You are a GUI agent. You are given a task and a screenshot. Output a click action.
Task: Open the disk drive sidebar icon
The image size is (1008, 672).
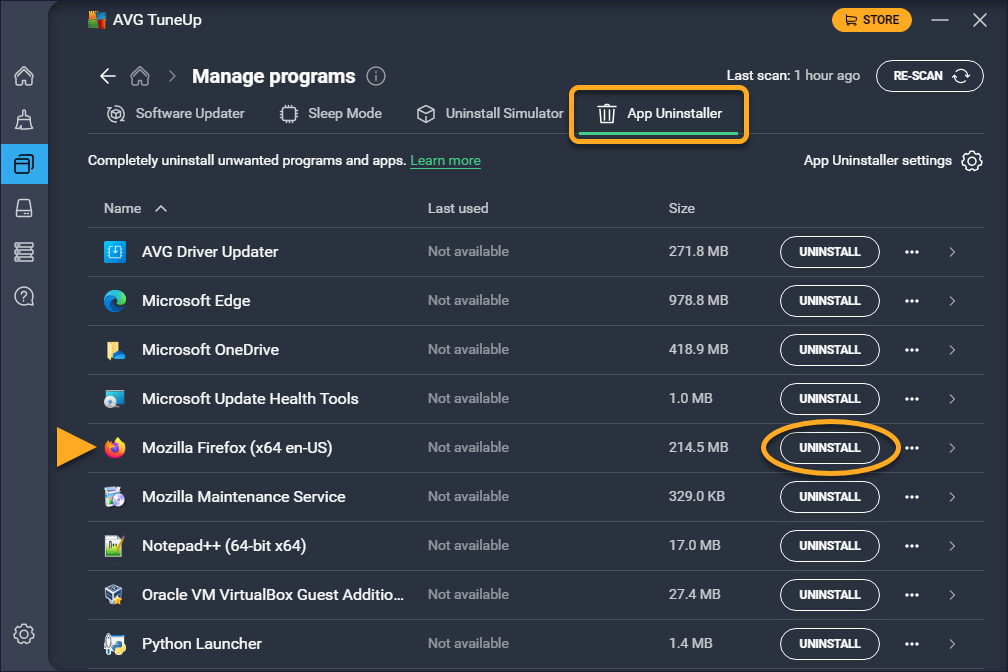[24, 208]
